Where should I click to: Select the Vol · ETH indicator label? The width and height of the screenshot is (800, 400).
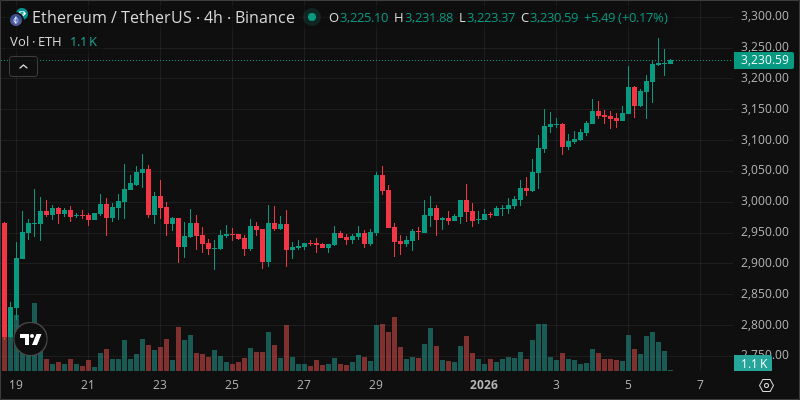[35, 41]
